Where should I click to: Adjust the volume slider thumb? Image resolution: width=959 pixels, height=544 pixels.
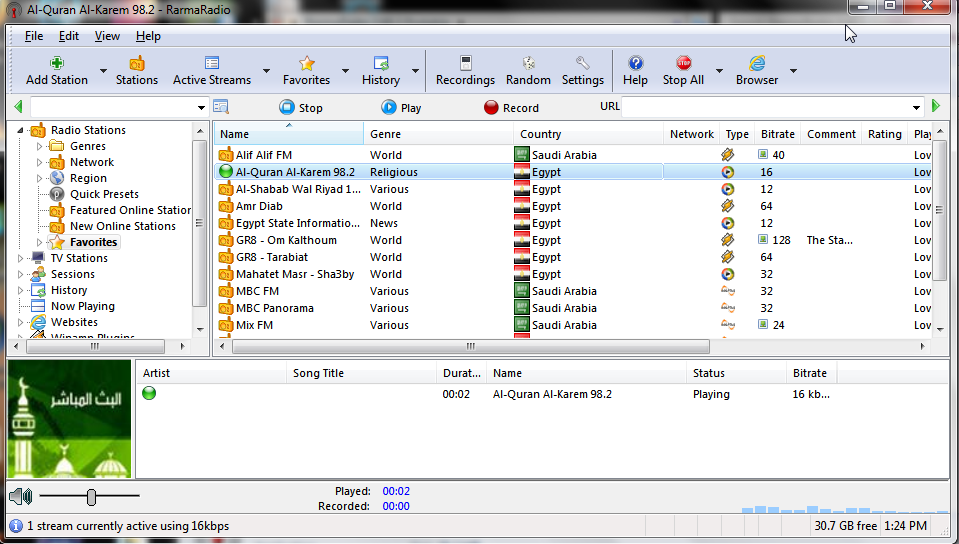(91, 497)
